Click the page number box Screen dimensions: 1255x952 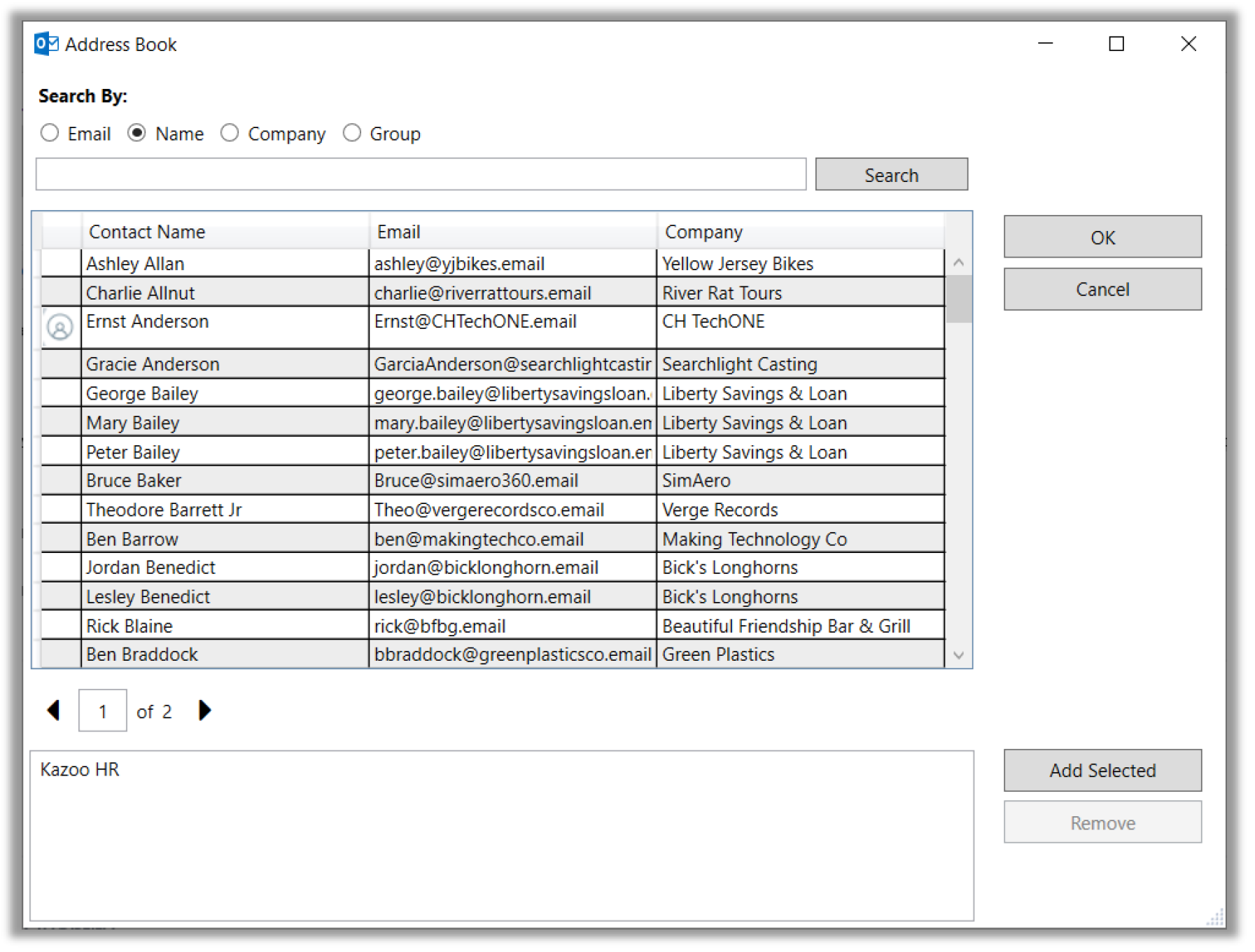point(102,710)
